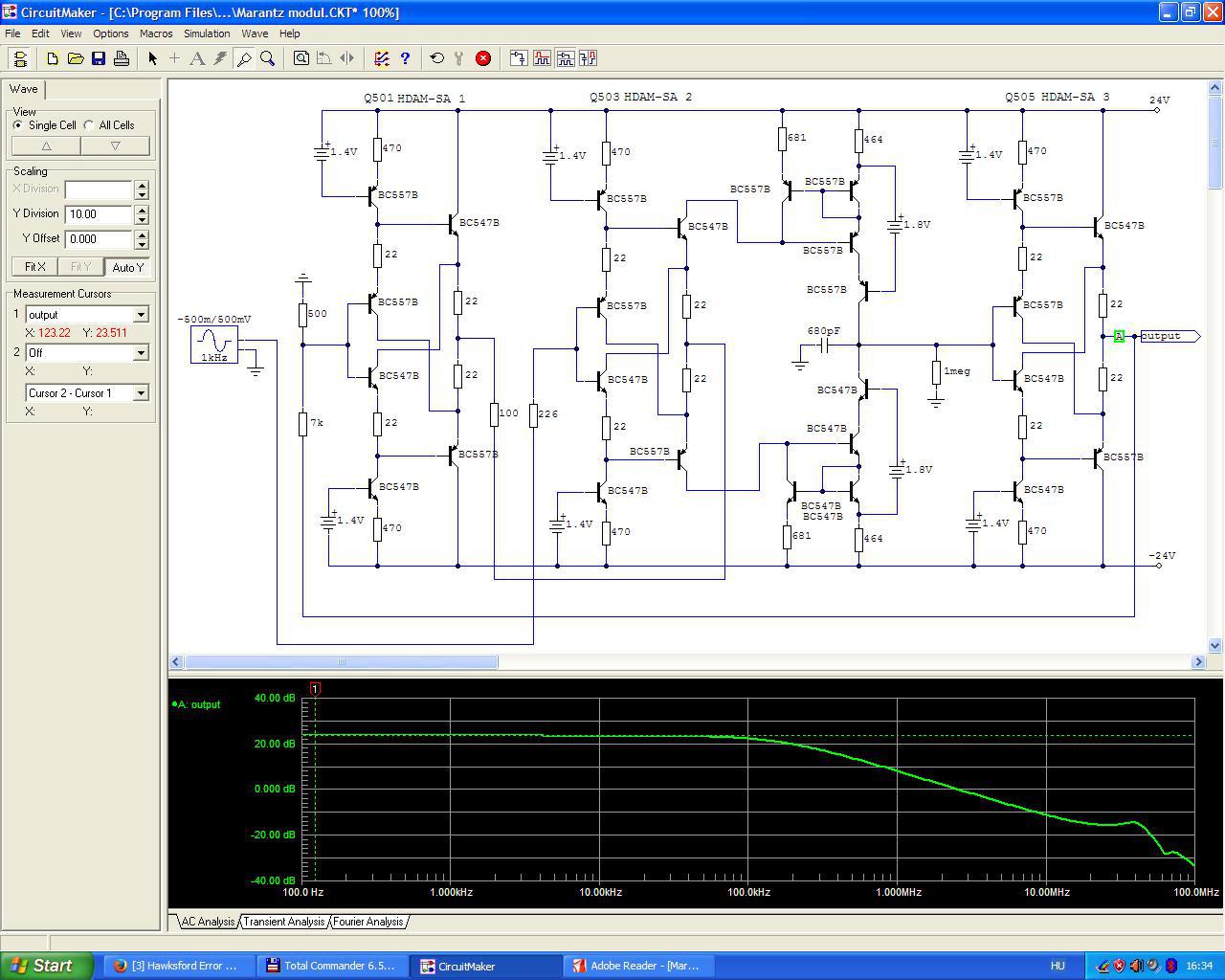The image size is (1225, 980).
Task: Click the cursor 1 marker on graph
Action: click(x=315, y=688)
